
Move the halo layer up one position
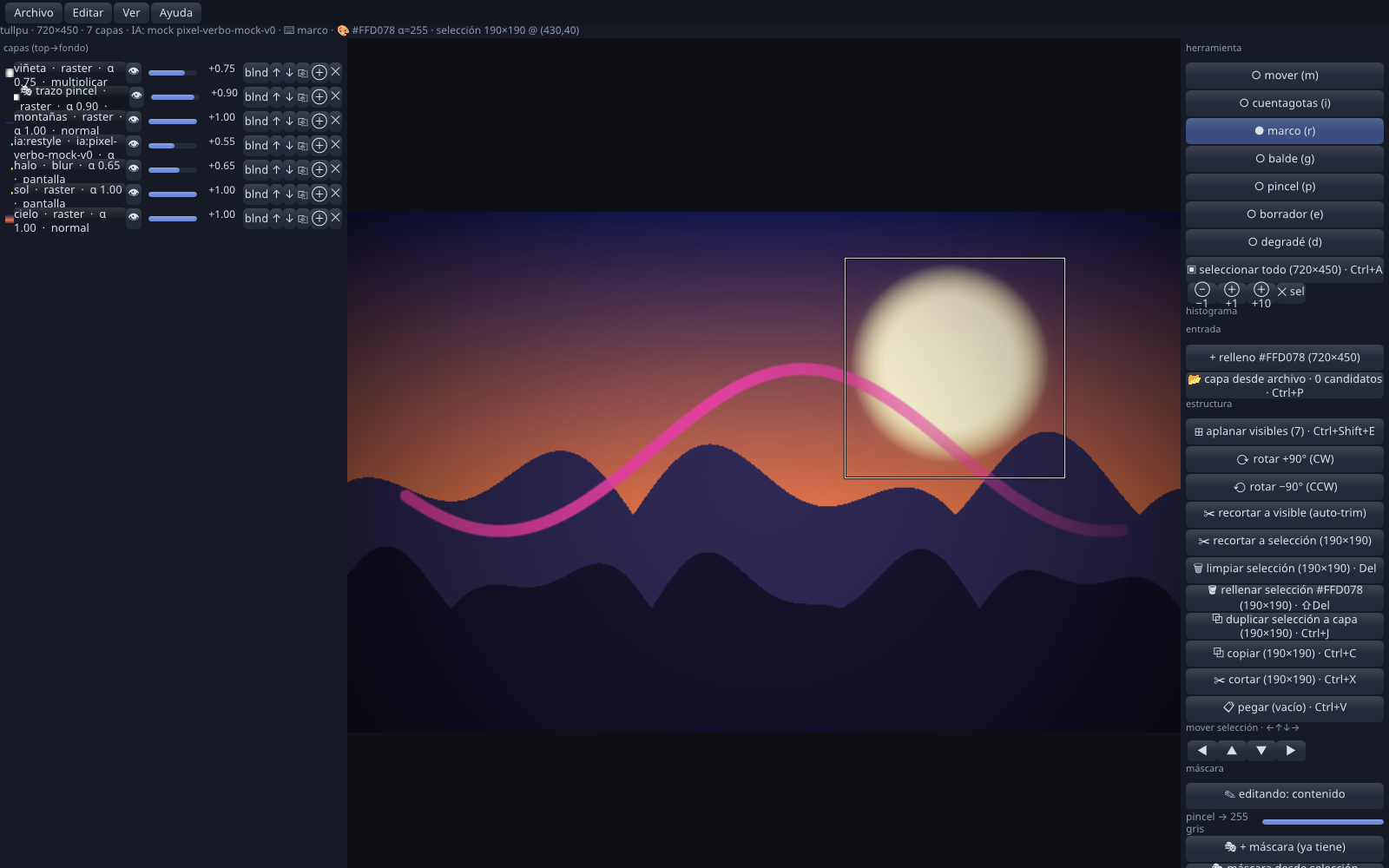276,169
